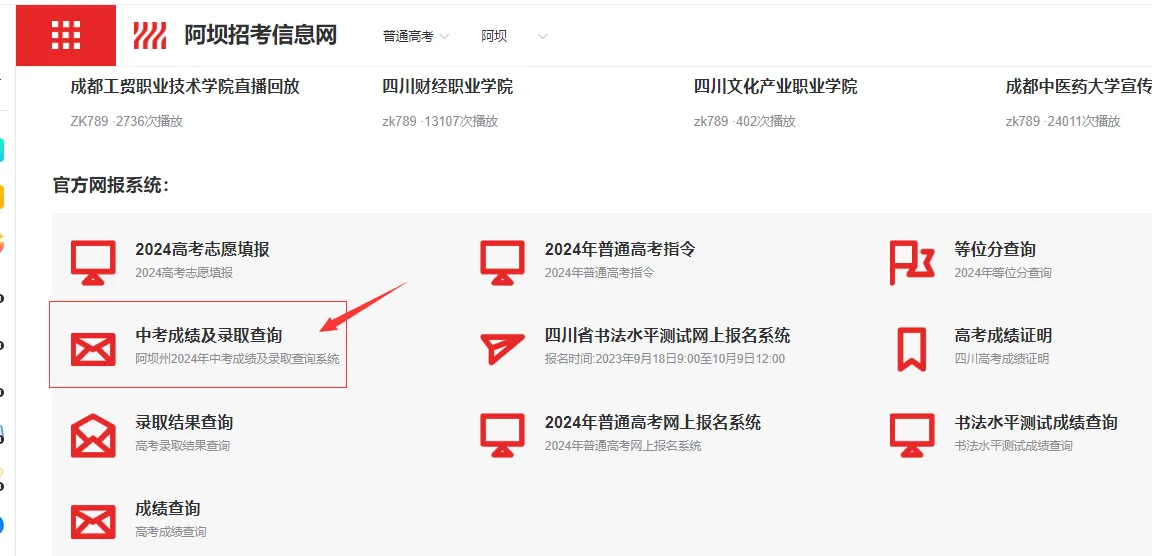Click envelope icon beside 中考成绩及录取查询

click(x=93, y=349)
